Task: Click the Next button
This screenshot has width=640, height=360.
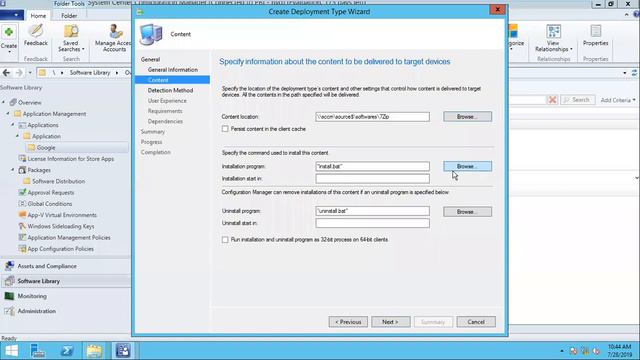Action: (x=391, y=322)
